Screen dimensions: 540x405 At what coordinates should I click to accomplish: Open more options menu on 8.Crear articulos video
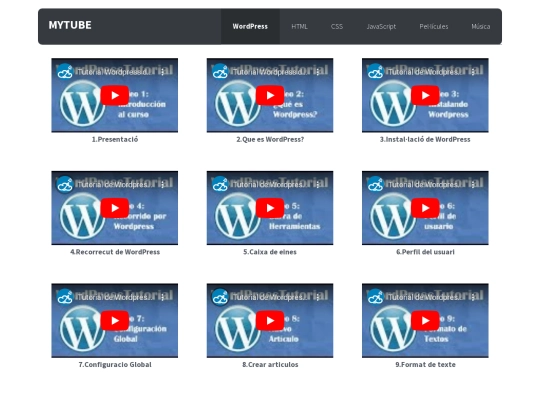318,297
